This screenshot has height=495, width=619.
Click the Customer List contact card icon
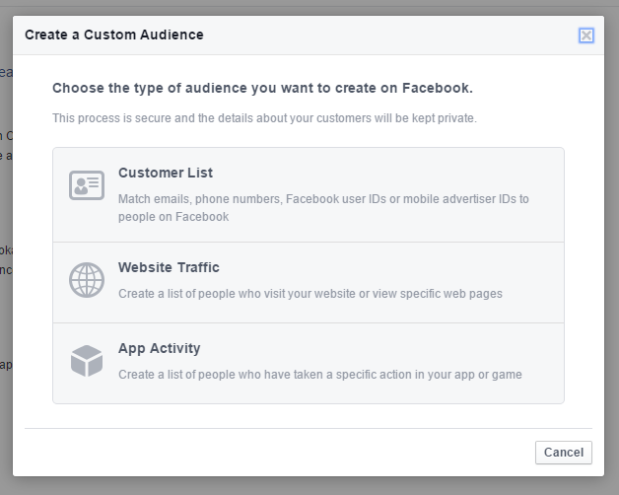click(x=85, y=185)
